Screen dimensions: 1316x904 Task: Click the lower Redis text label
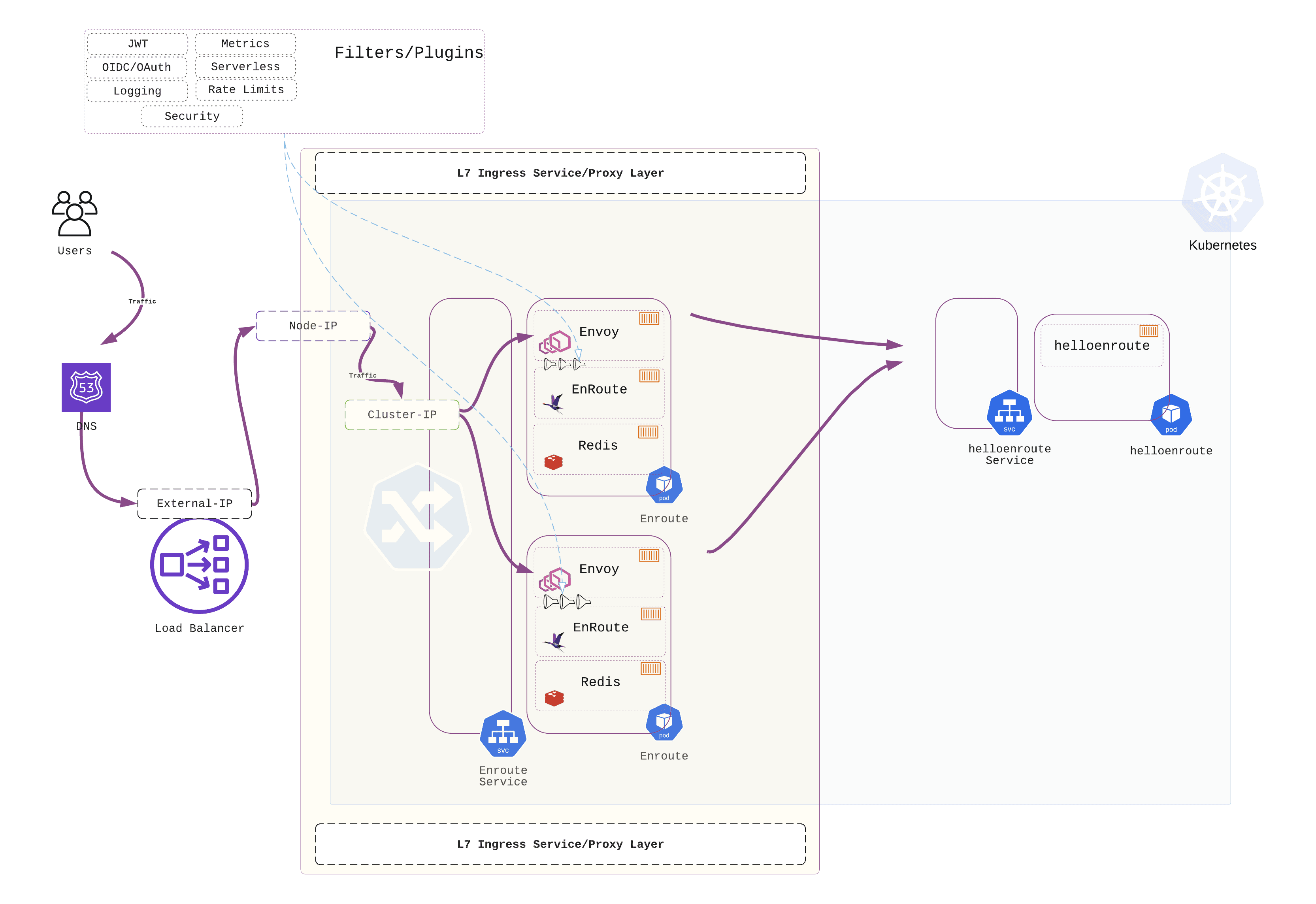[601, 682]
